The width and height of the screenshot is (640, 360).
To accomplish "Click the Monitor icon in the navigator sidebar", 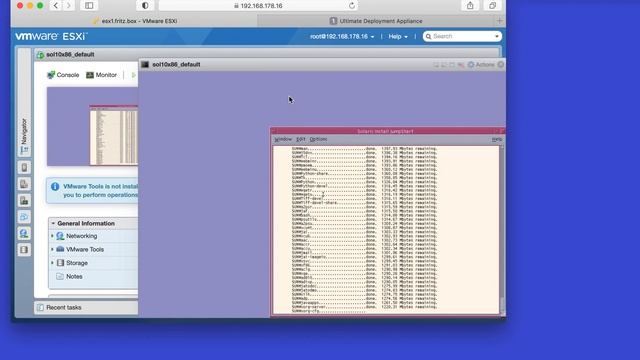I will click(x=24, y=200).
